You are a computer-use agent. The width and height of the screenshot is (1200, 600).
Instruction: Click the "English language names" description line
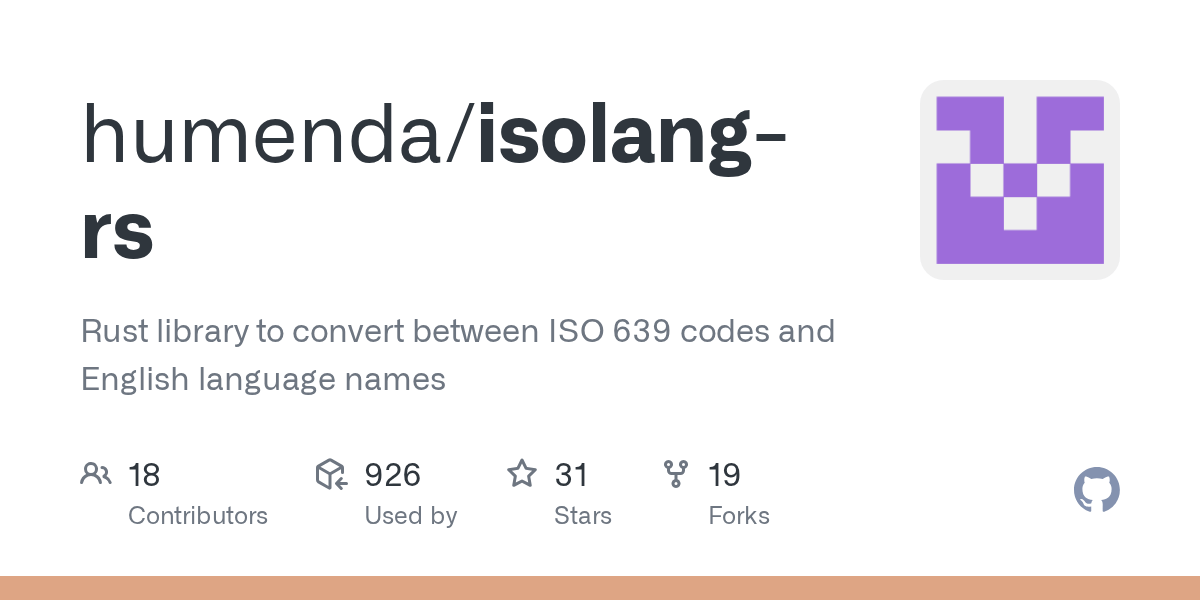(x=263, y=380)
